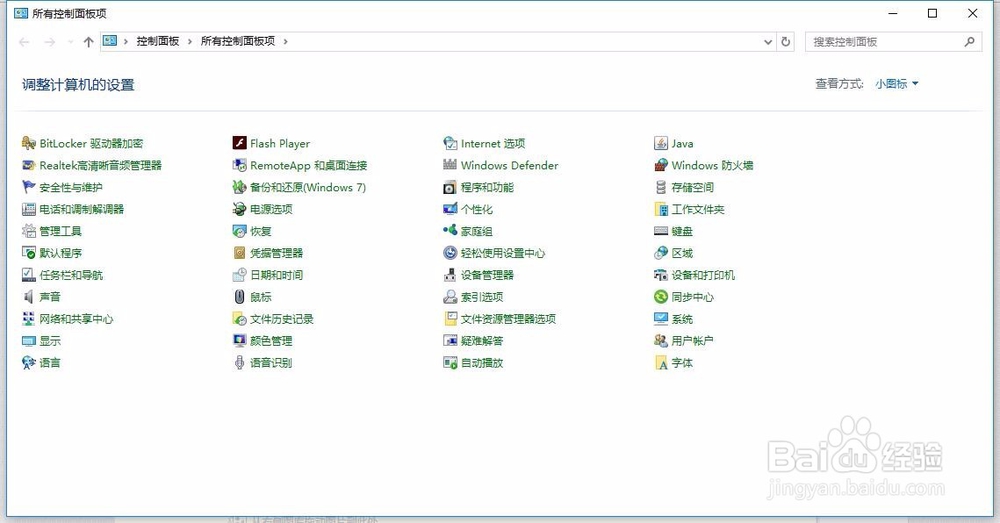Click the 颜色管理 icon

click(239, 341)
